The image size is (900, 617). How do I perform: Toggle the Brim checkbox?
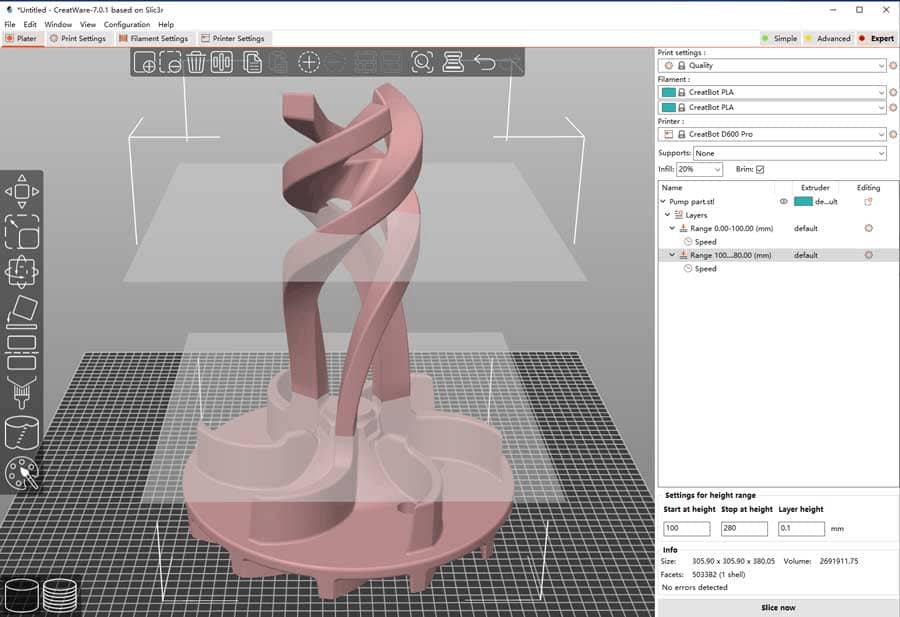pyautogui.click(x=760, y=169)
